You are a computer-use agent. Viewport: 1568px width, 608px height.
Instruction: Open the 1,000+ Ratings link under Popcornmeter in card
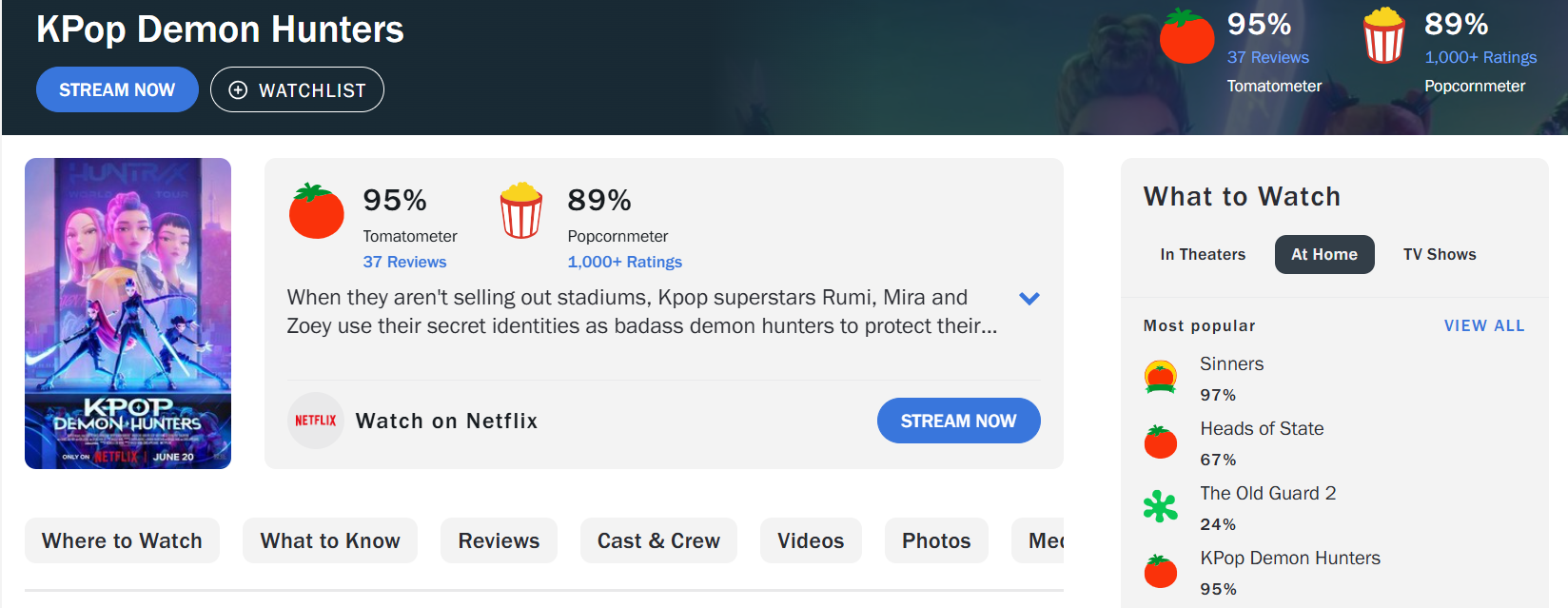pyautogui.click(x=624, y=262)
